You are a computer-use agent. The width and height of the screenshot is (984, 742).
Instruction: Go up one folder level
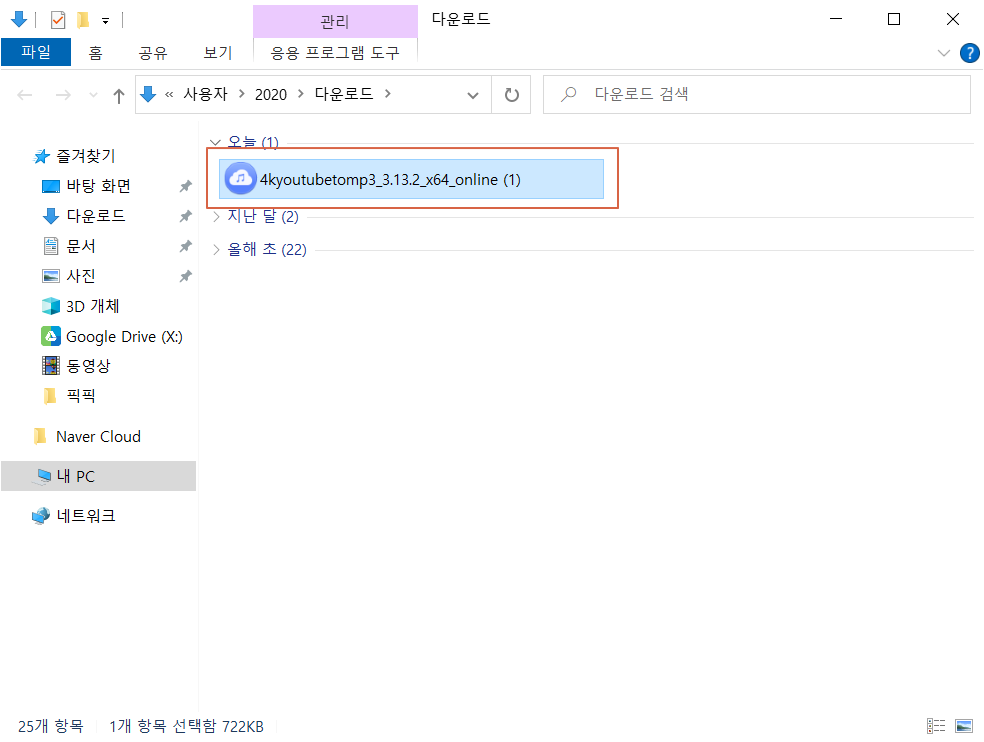(119, 95)
